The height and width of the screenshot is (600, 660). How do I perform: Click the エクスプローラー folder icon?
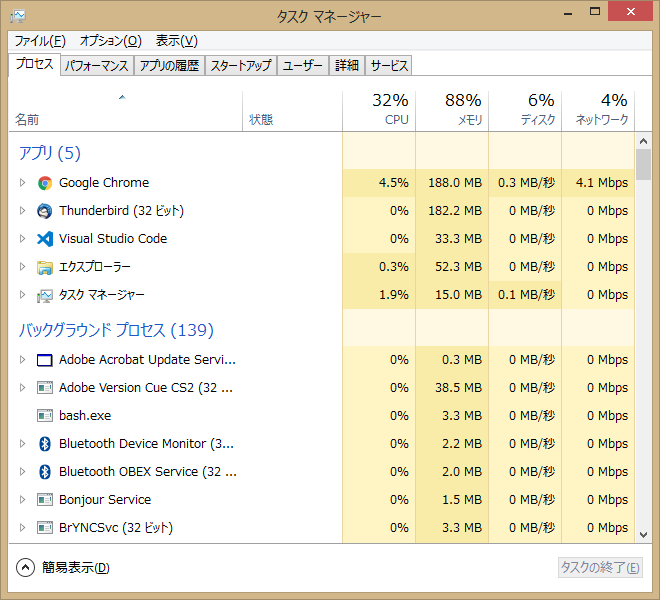click(45, 267)
